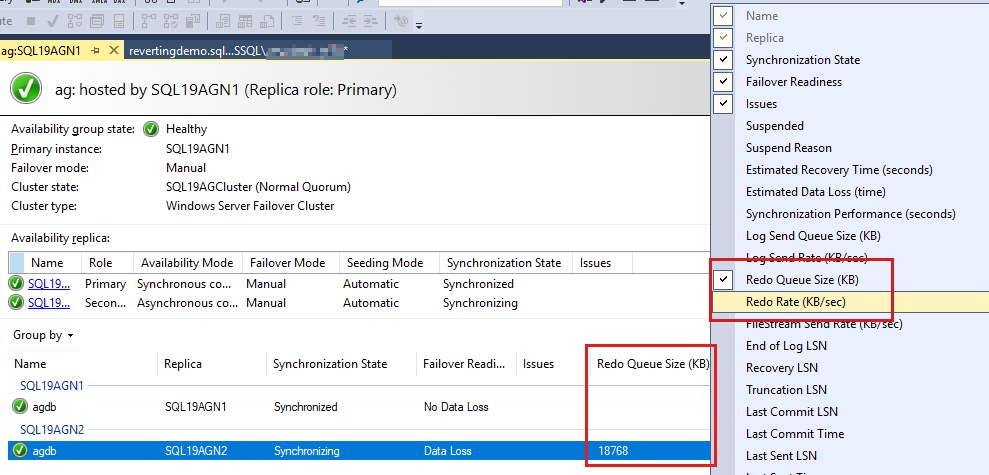Enable the Last Sent LSN column
This screenshot has height=475, width=989.
(781, 455)
